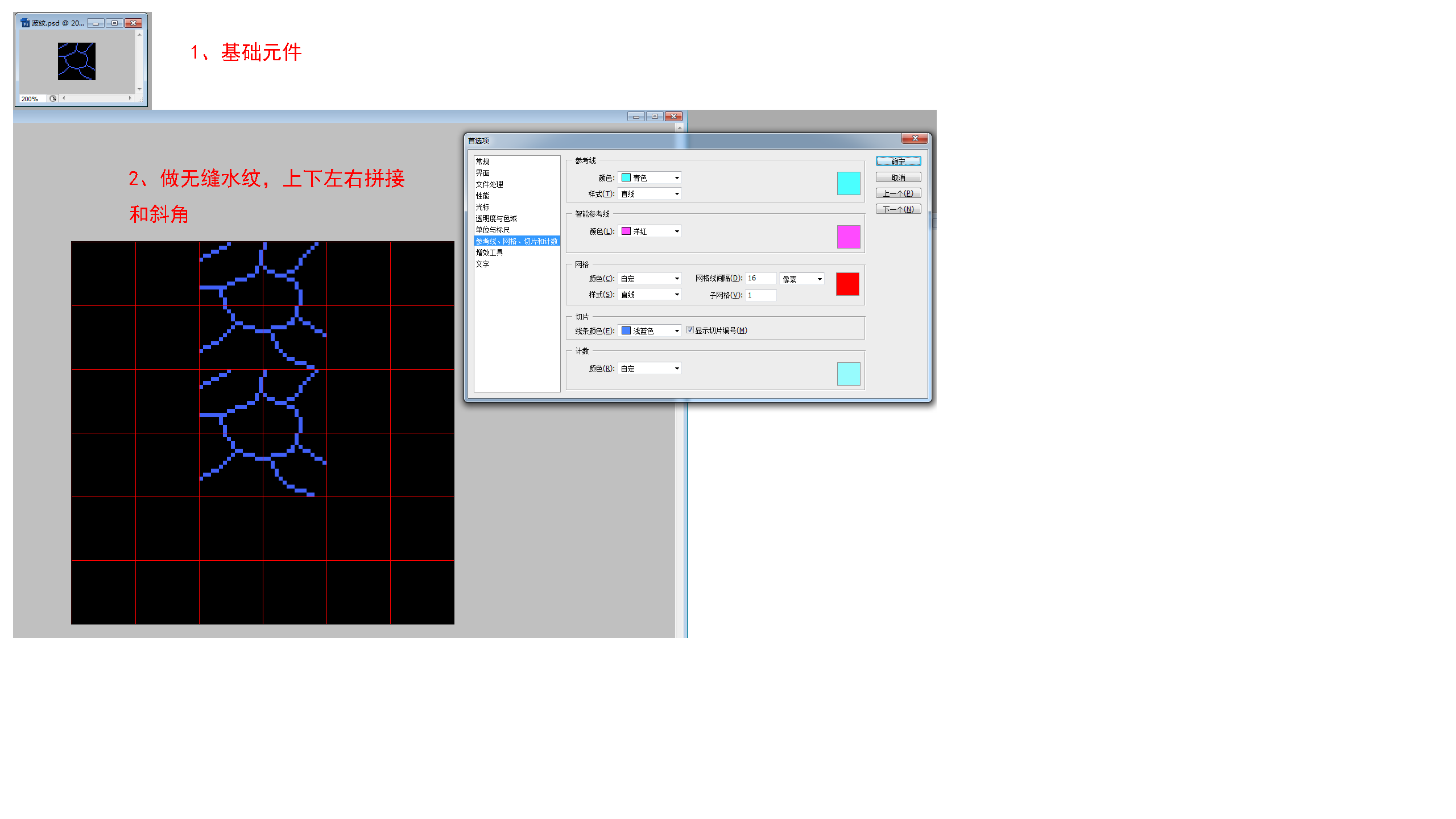Click the 取消 button

click(x=898, y=177)
